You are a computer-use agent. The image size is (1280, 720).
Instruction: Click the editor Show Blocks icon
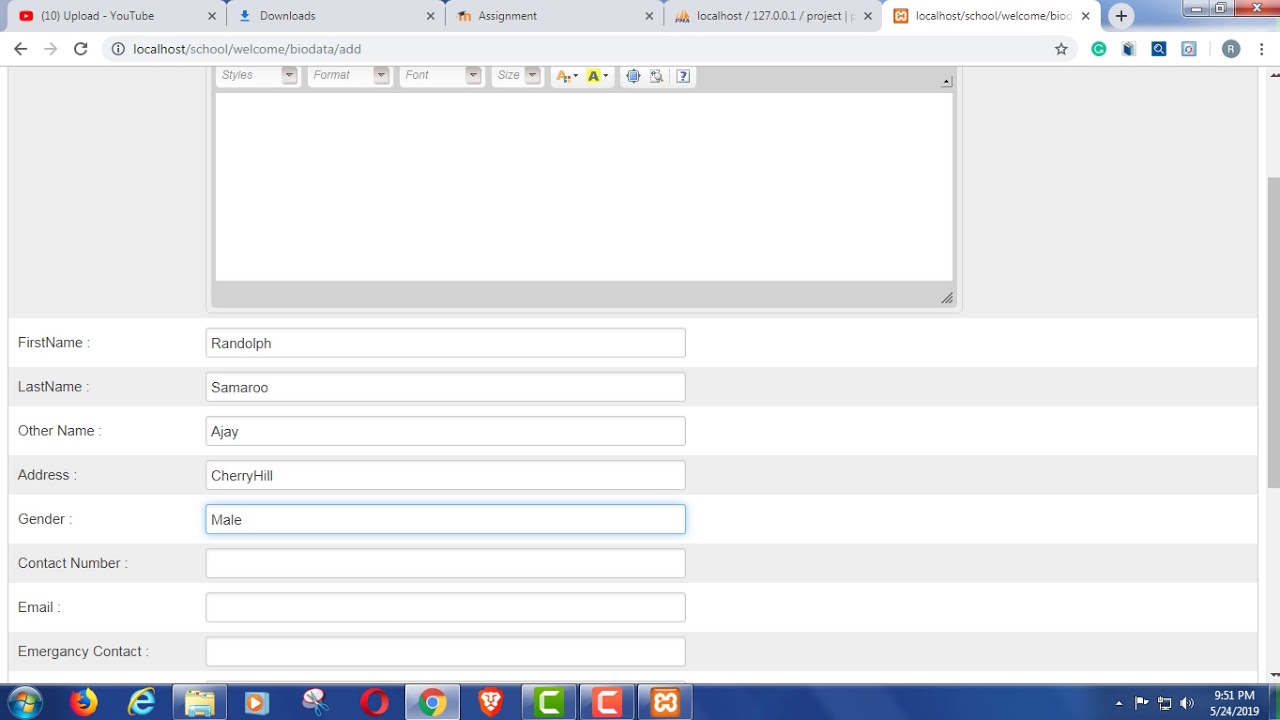(x=657, y=76)
